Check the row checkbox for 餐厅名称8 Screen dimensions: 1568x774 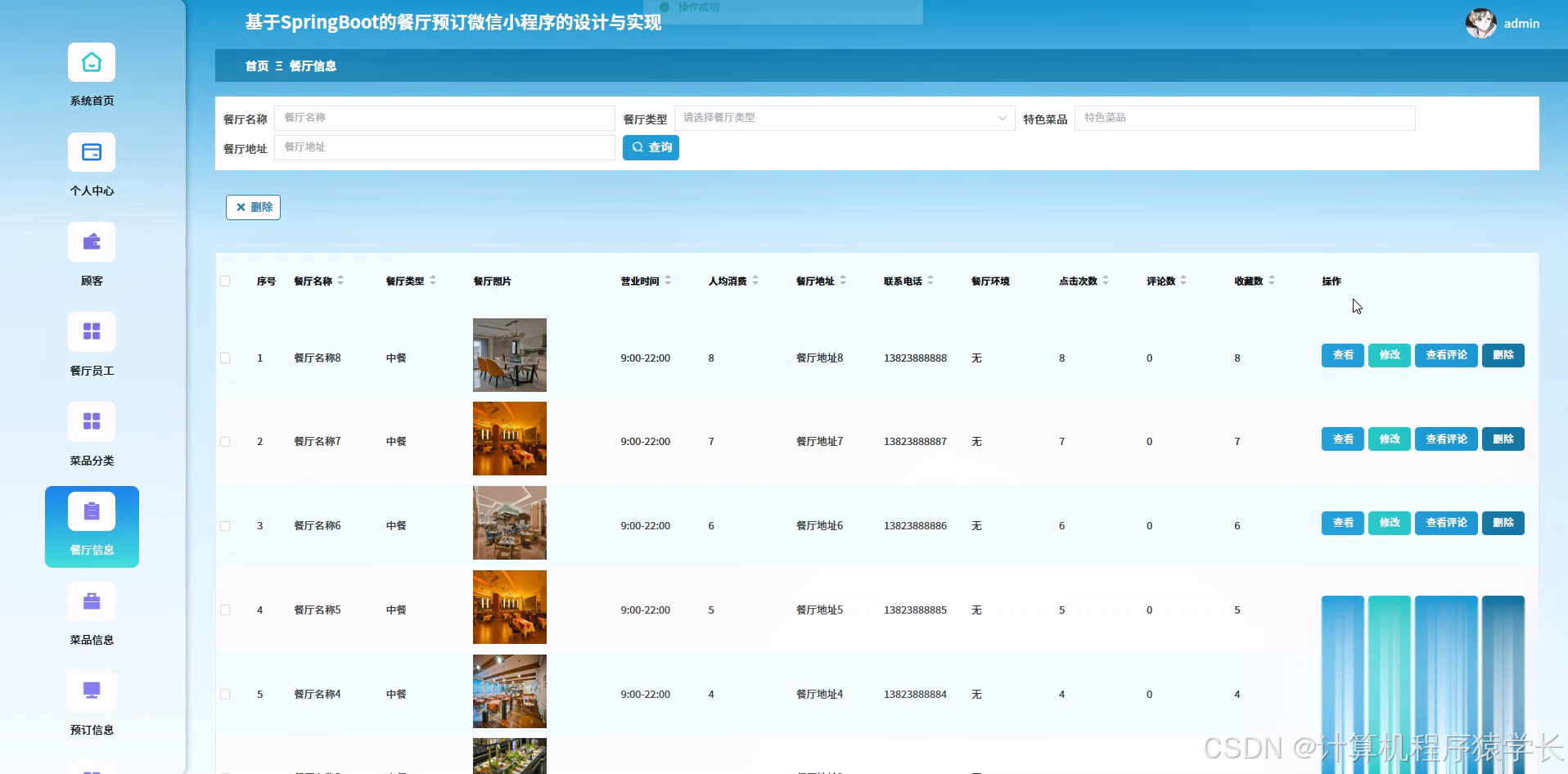(x=225, y=358)
